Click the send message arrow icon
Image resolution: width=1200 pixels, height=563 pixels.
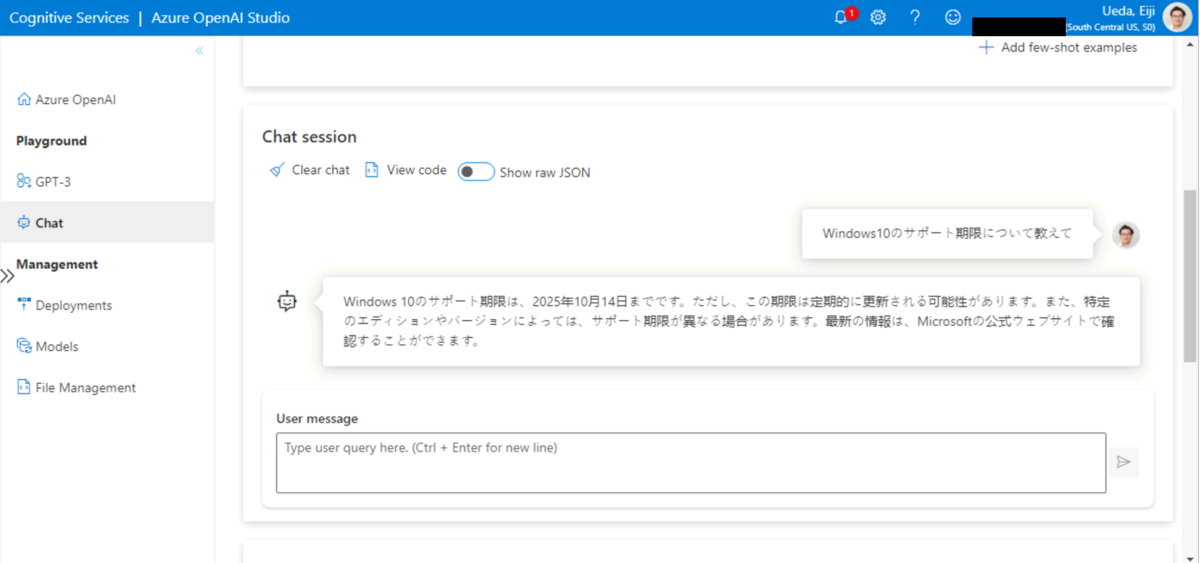click(x=1124, y=462)
